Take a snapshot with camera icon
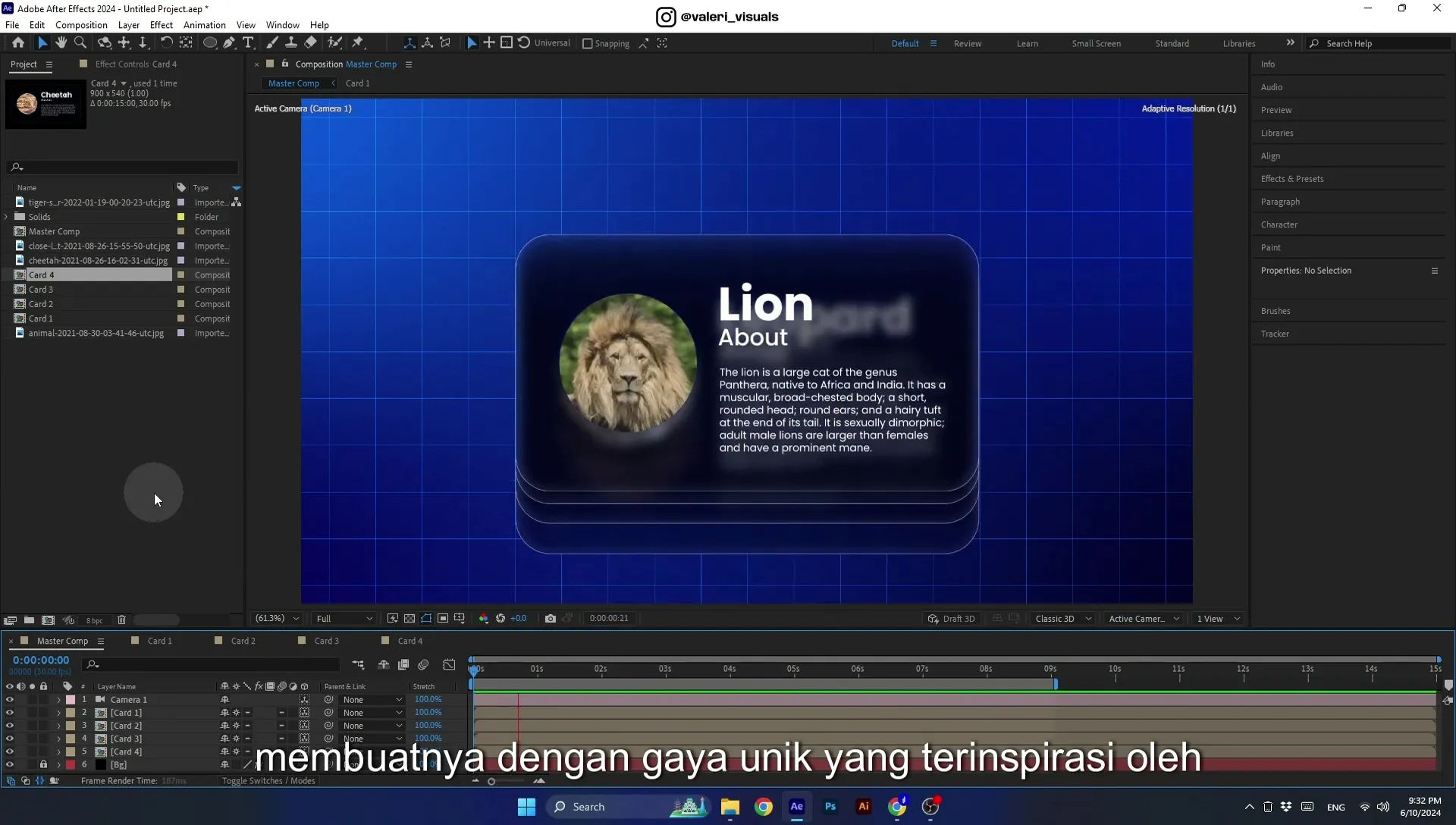The width and height of the screenshot is (1456, 825). coord(551,619)
